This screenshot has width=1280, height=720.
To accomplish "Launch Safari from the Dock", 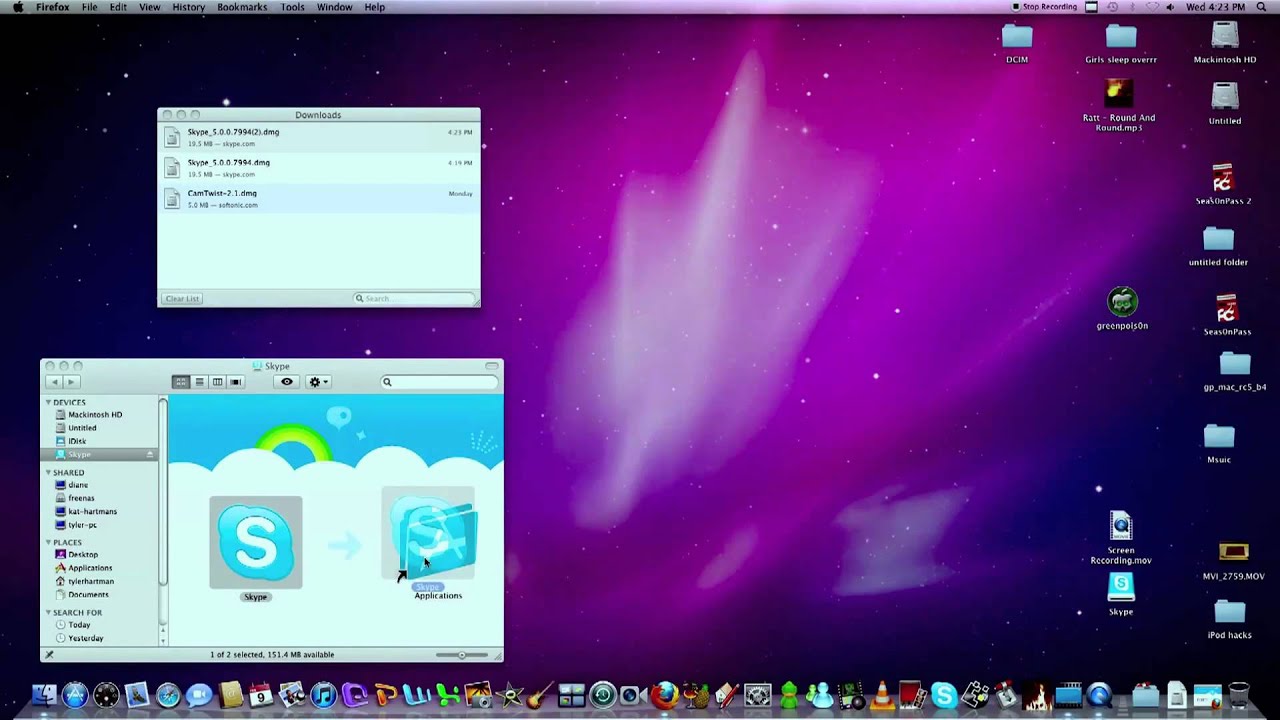I will [x=167, y=695].
